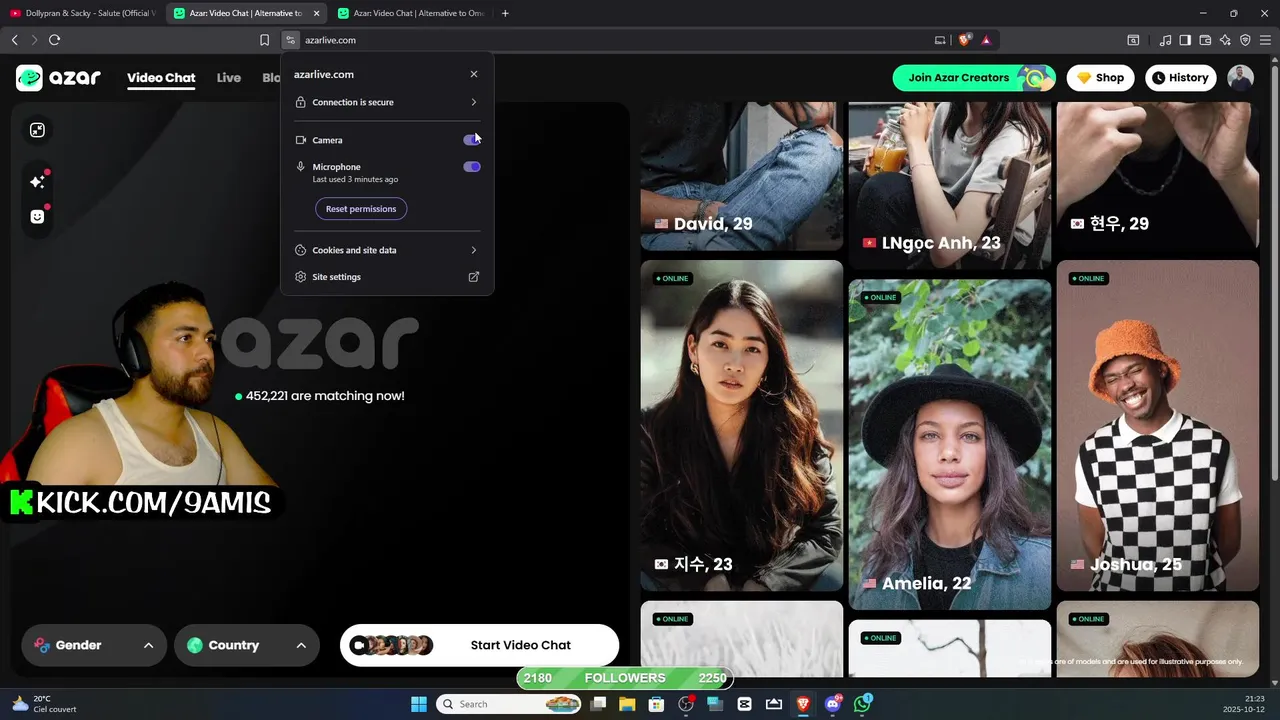Screen dimensions: 1280x720
Task: Select the Live nav tab
Action: click(229, 78)
